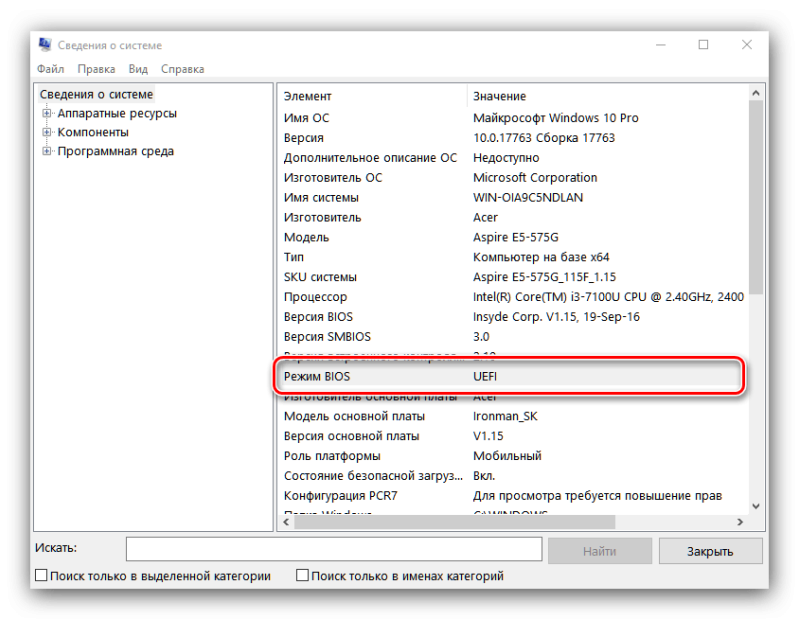Select the Дополнительное описание ОС row
800x620 pixels.
point(513,158)
